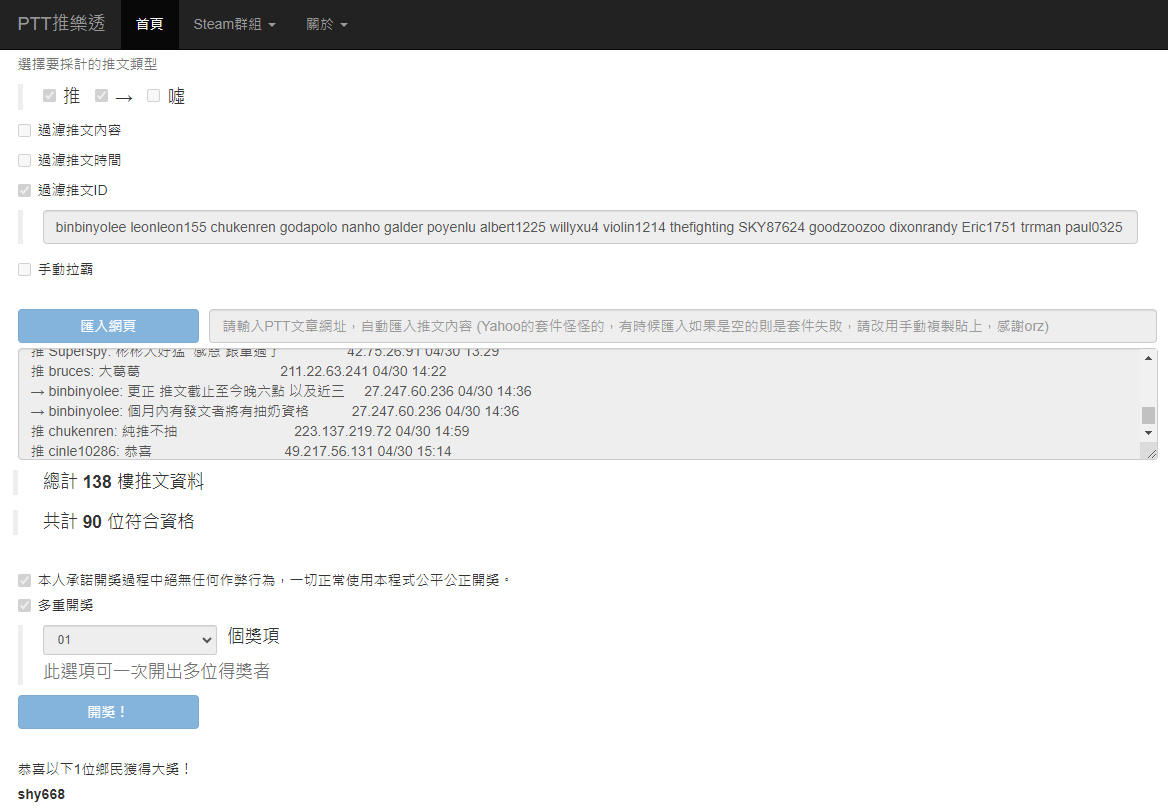
Task: Open the prize count dropdown showing 01
Action: 130,640
